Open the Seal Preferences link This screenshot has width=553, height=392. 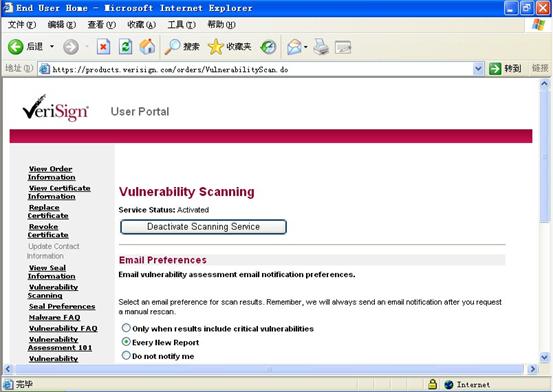(62, 306)
